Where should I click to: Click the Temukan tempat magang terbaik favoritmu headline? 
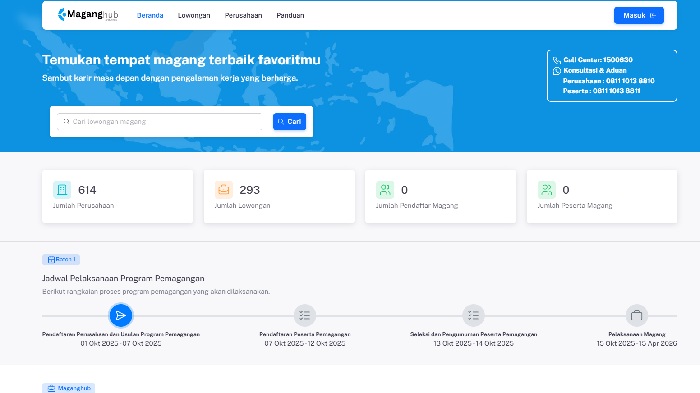point(181,60)
